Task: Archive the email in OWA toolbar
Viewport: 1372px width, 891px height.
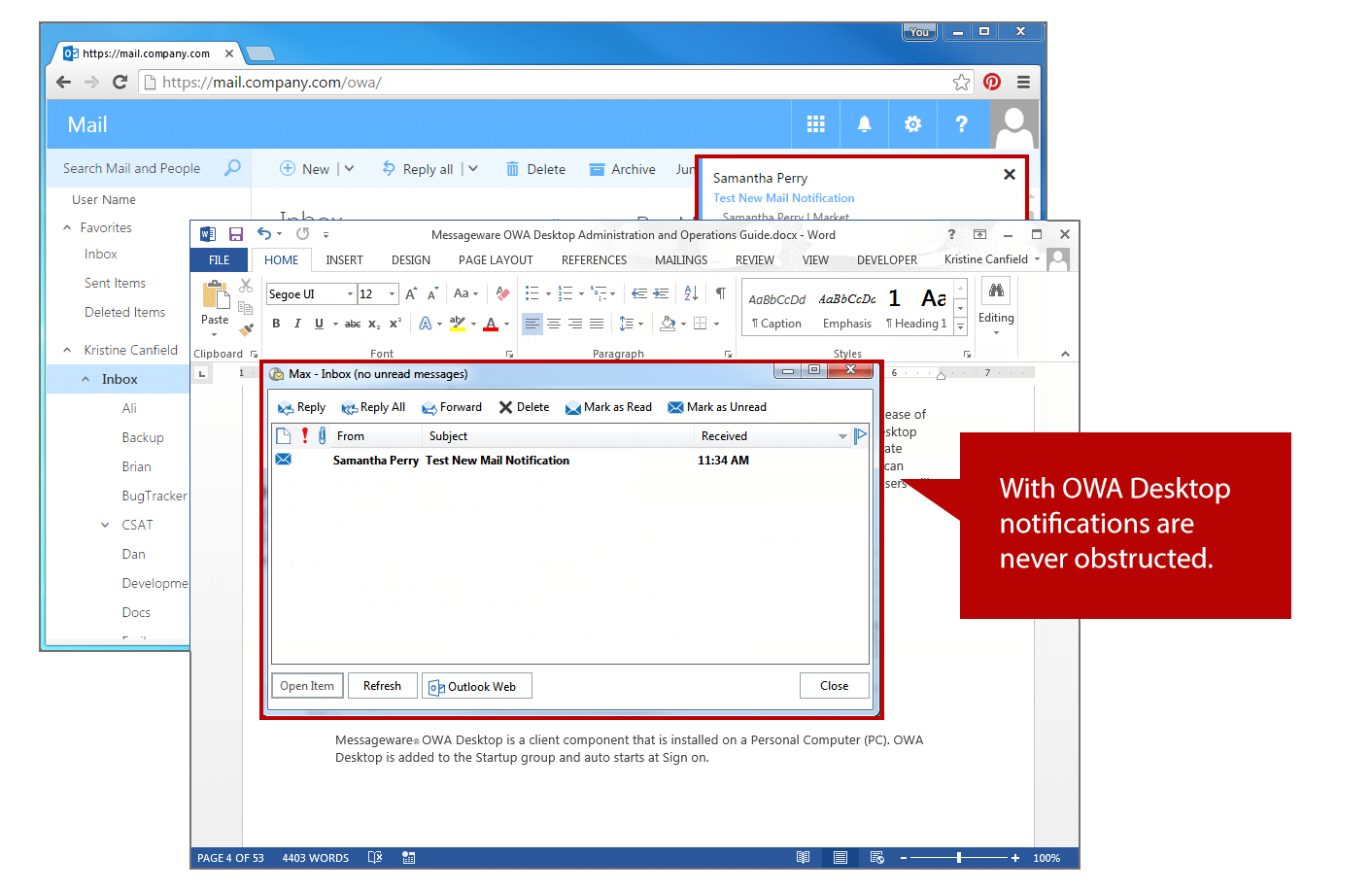Action: (x=622, y=168)
